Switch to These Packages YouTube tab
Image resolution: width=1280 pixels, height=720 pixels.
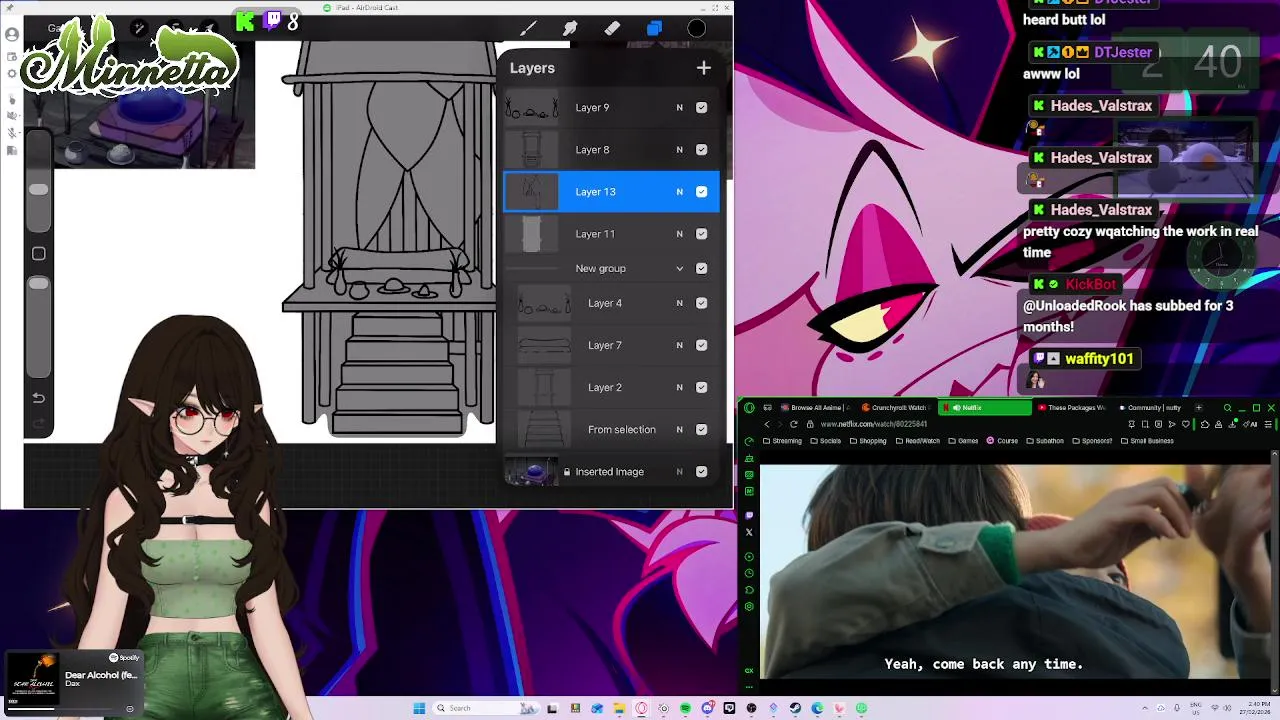coord(1070,407)
